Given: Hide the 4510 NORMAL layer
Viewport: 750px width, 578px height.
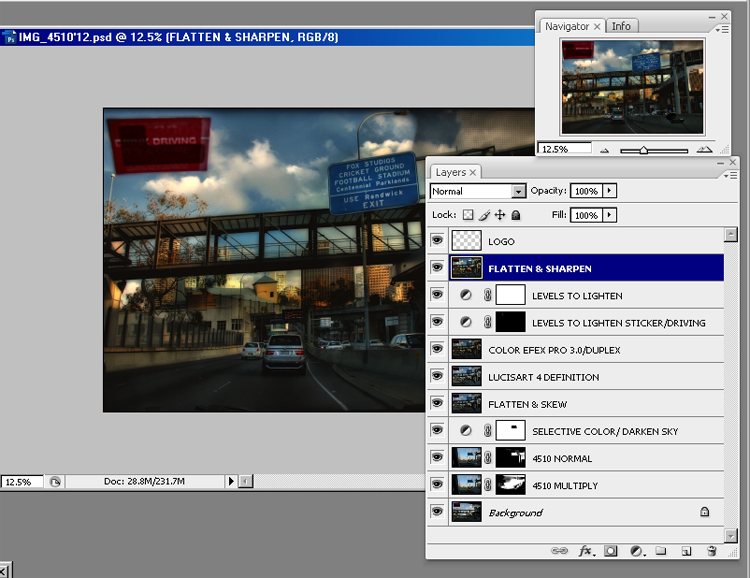Looking at the screenshot, I should [x=437, y=457].
